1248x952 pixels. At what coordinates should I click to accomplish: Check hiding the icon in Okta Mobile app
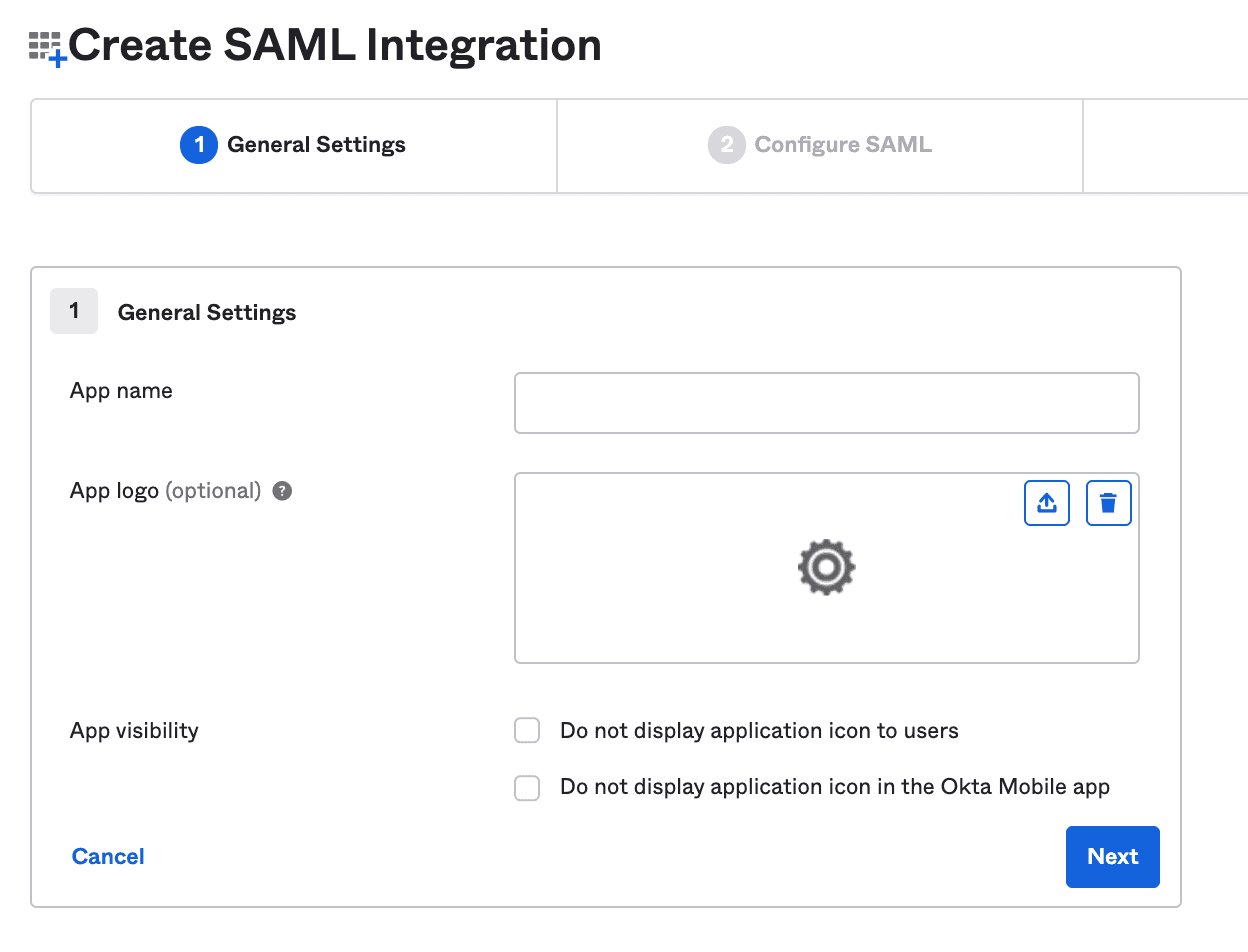coord(527,787)
